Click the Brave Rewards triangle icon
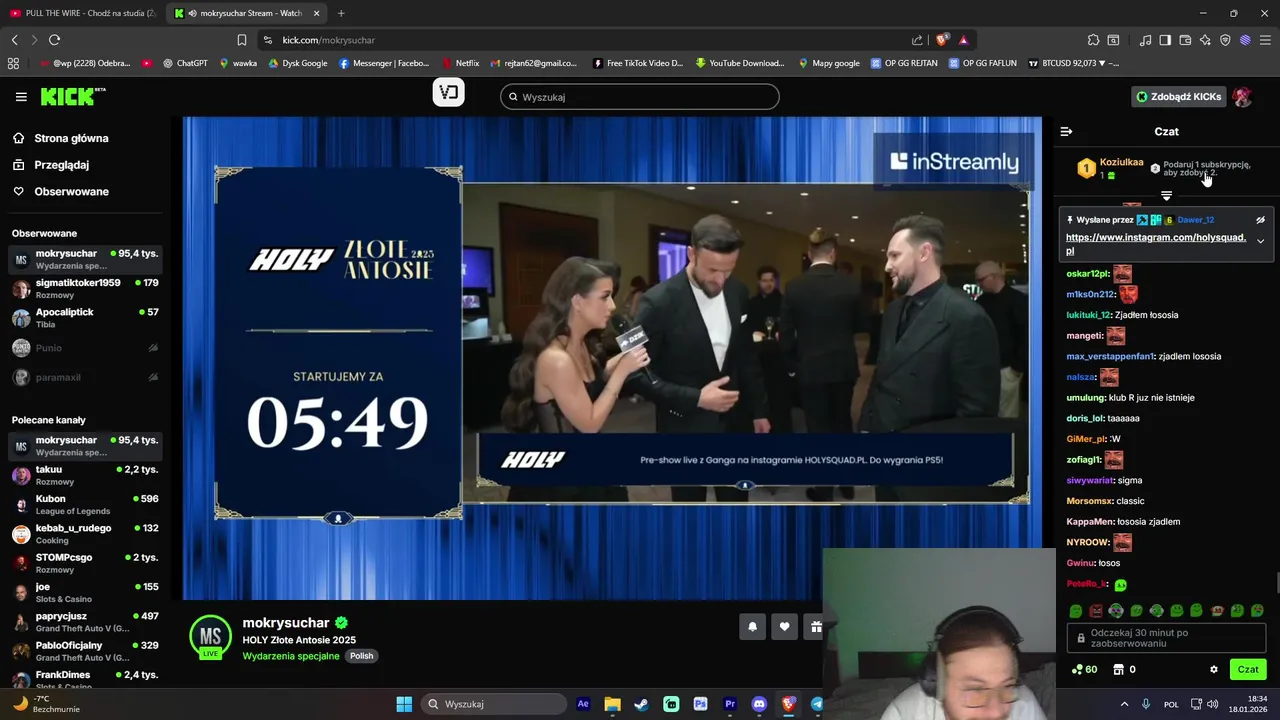Screen dimensions: 1280x720 [964, 40]
